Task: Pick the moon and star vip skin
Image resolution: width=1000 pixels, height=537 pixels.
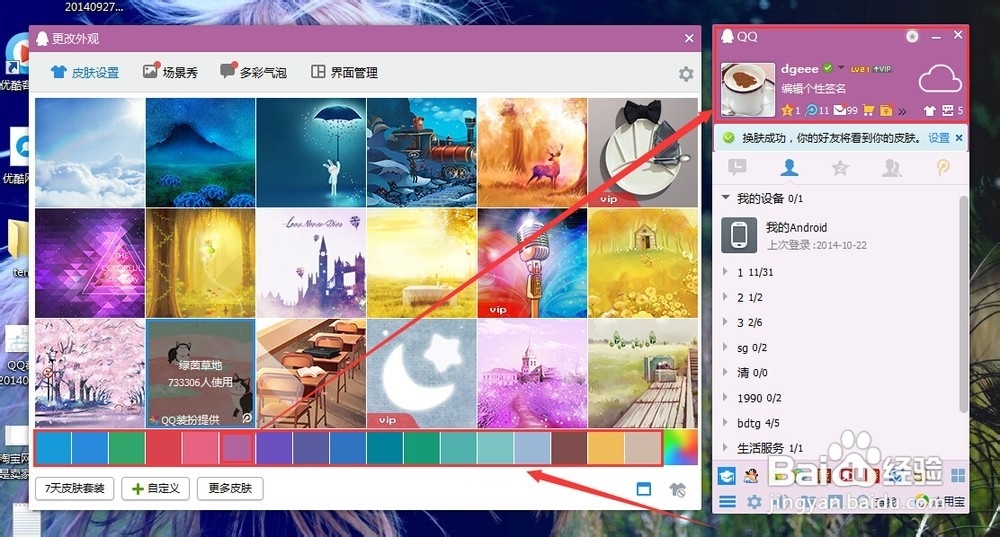Action: (422, 373)
